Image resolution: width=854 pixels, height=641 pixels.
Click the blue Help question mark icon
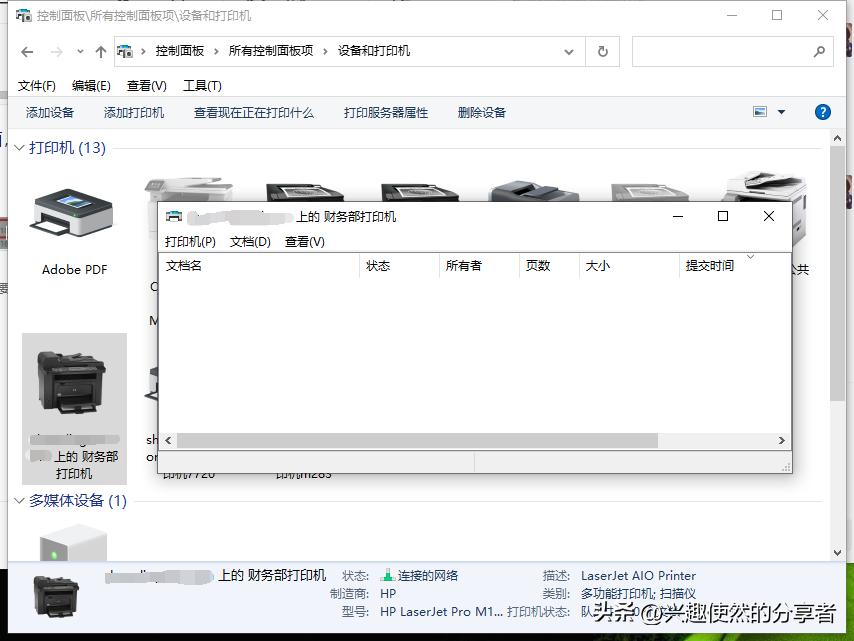822,111
